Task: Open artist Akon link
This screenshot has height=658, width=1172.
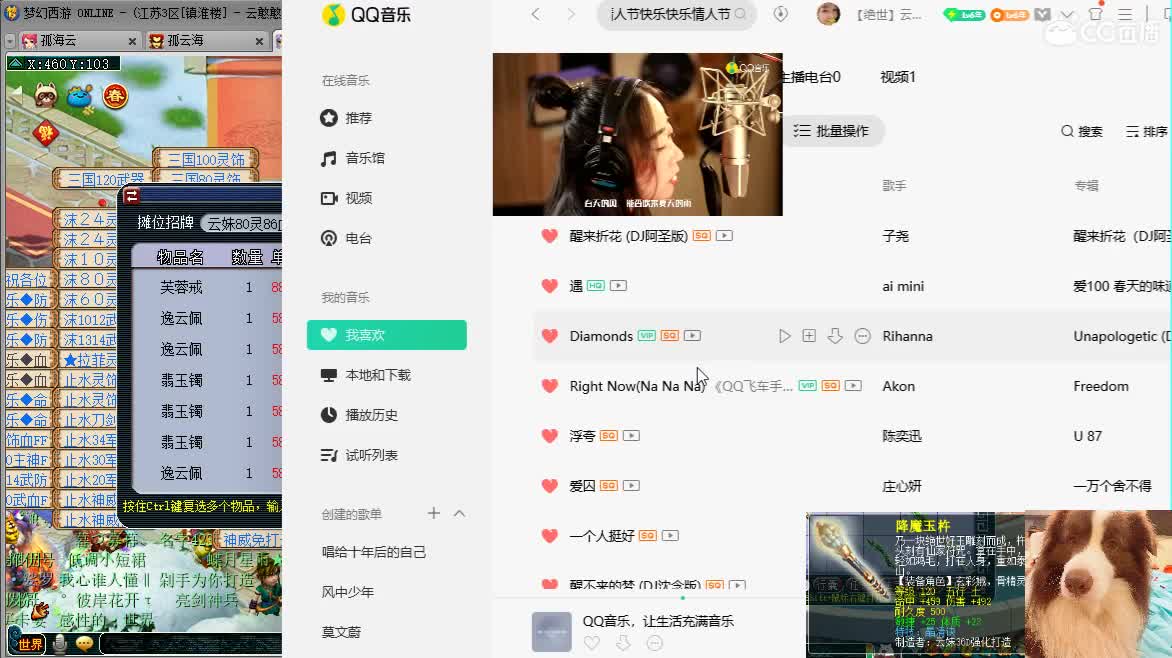Action: [898, 387]
